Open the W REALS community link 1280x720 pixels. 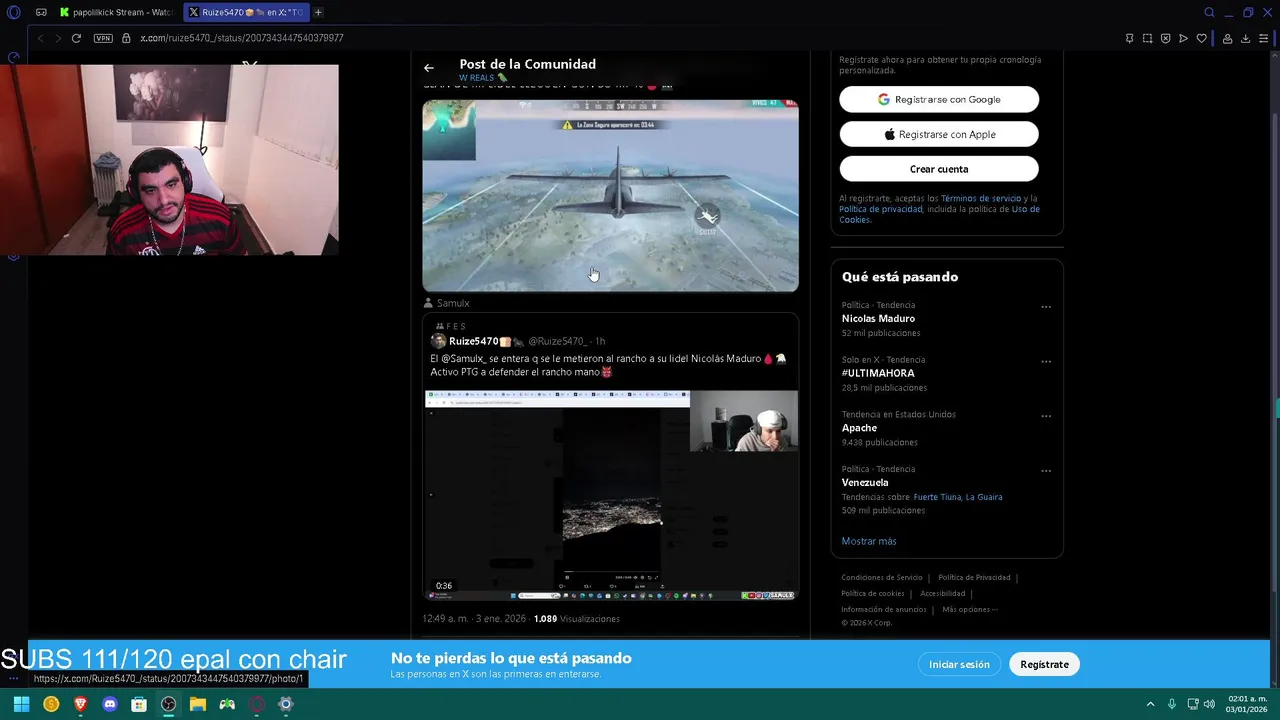[x=483, y=78]
